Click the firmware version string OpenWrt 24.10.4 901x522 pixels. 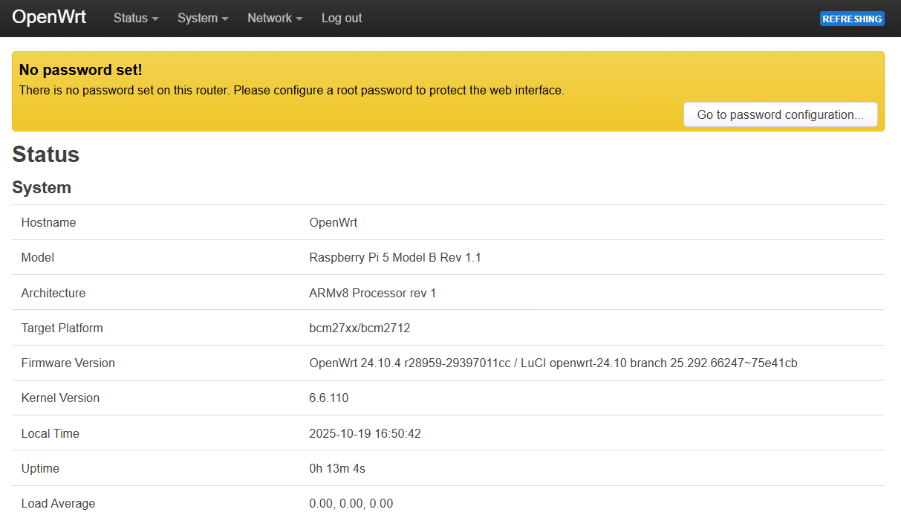pyautogui.click(x=553, y=363)
